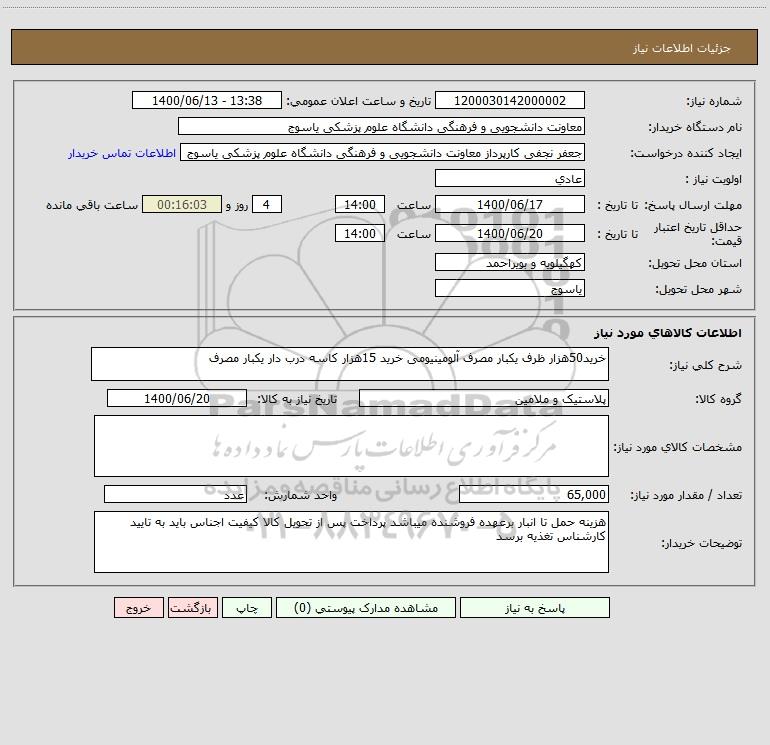Click the quantity field showing 65,000
The width and height of the screenshot is (770, 745).
(534, 495)
